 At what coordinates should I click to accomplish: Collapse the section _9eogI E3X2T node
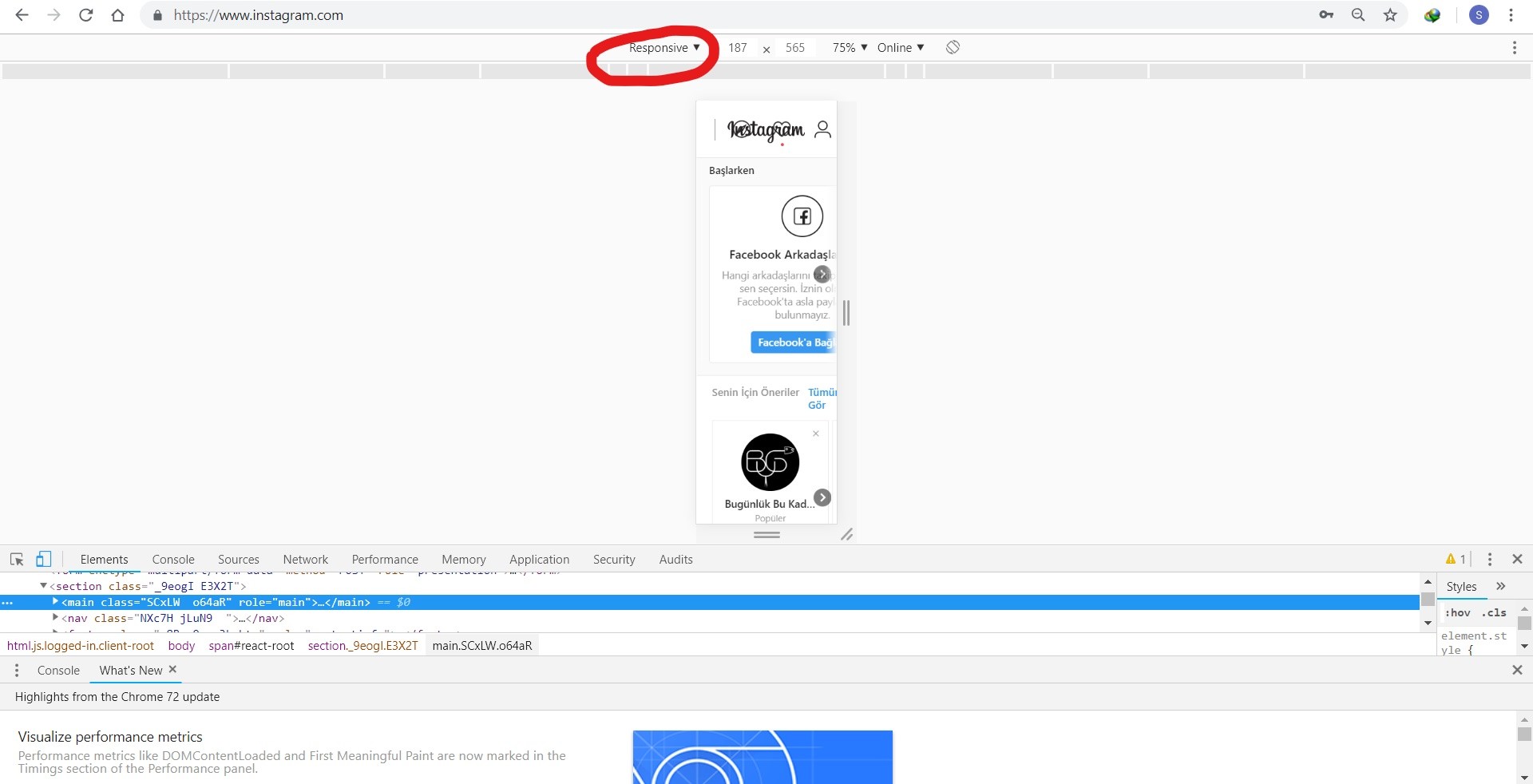(x=43, y=585)
